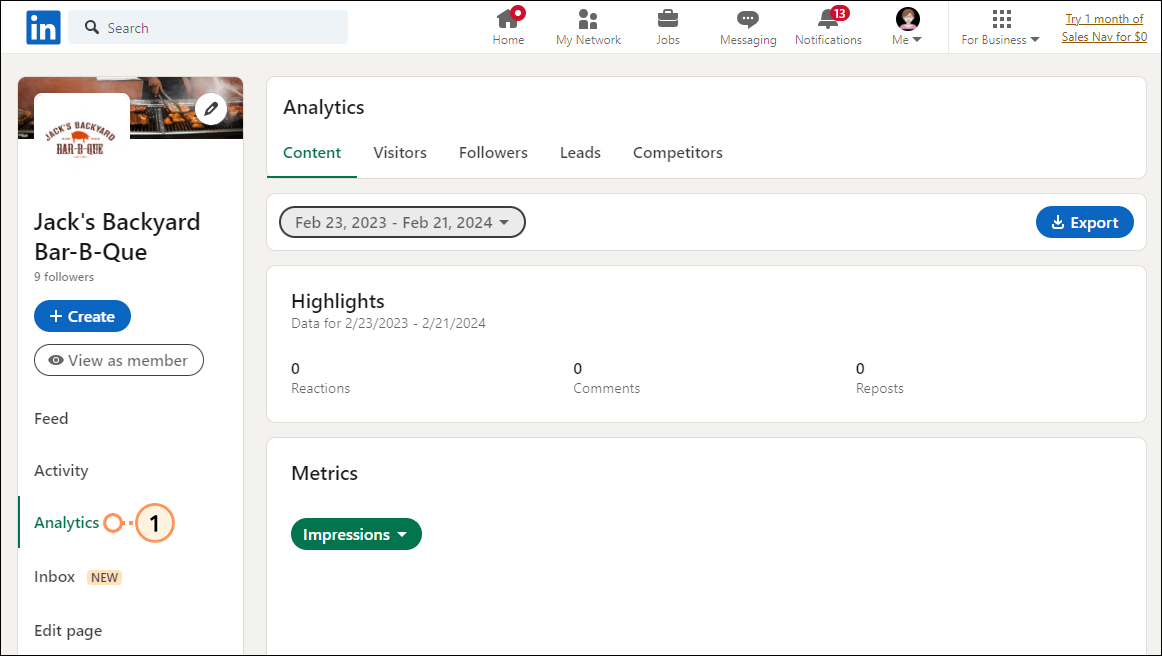Open Inbox in the sidebar
The width and height of the screenshot is (1162, 656).
tap(55, 577)
